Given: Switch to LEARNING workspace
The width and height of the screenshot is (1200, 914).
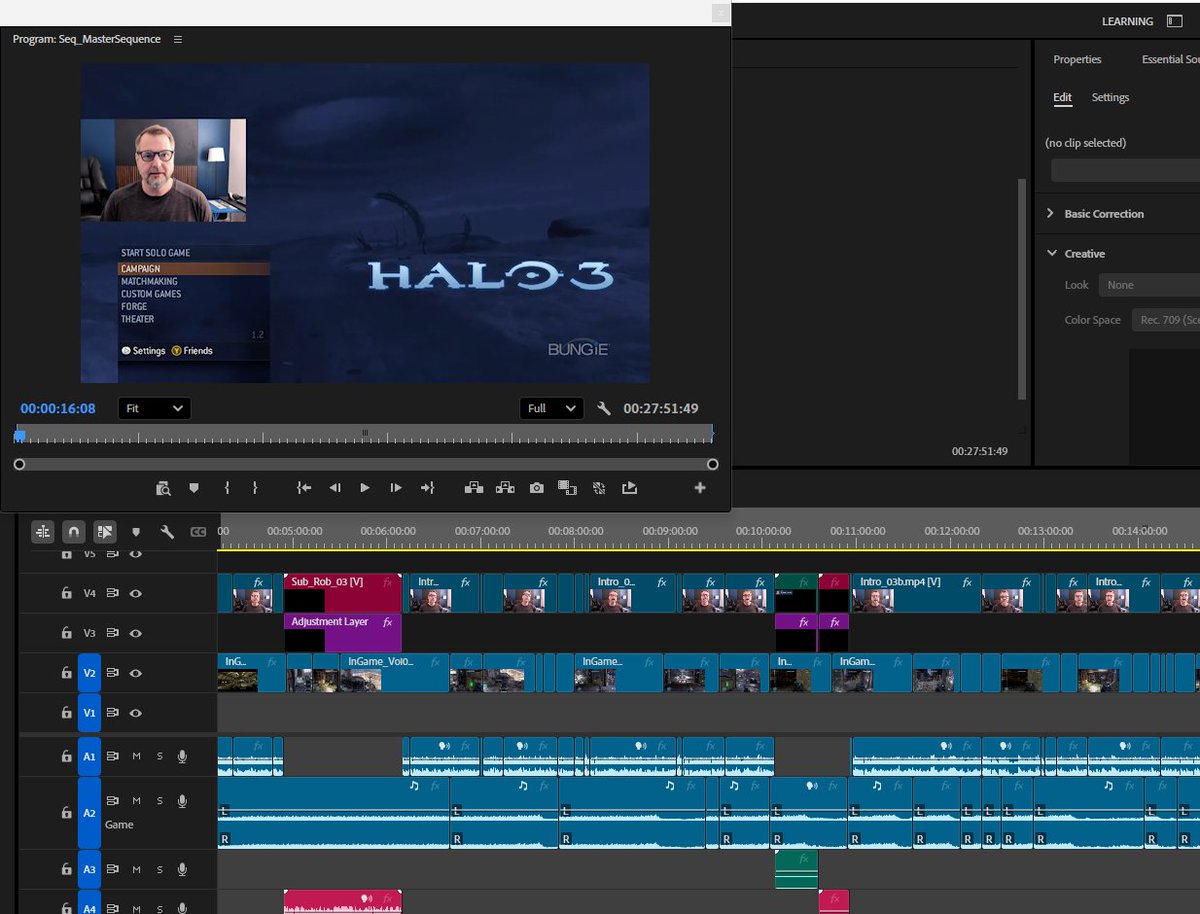Looking at the screenshot, I should point(1127,21).
